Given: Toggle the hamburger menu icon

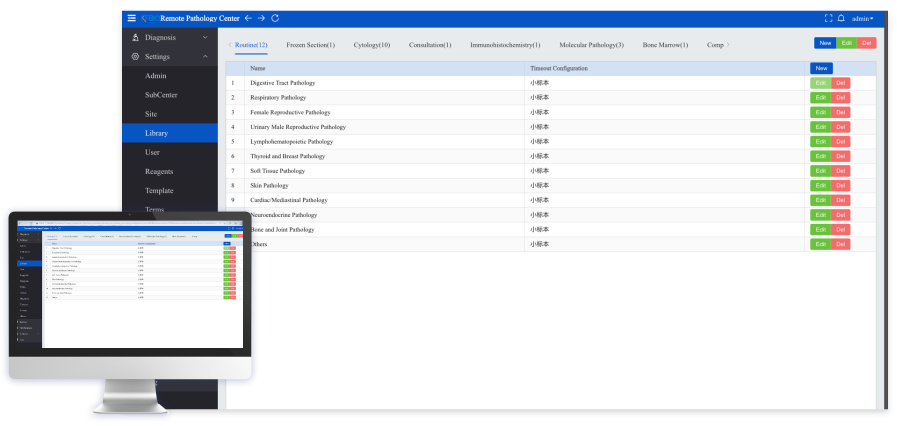Looking at the screenshot, I should pyautogui.click(x=132, y=18).
